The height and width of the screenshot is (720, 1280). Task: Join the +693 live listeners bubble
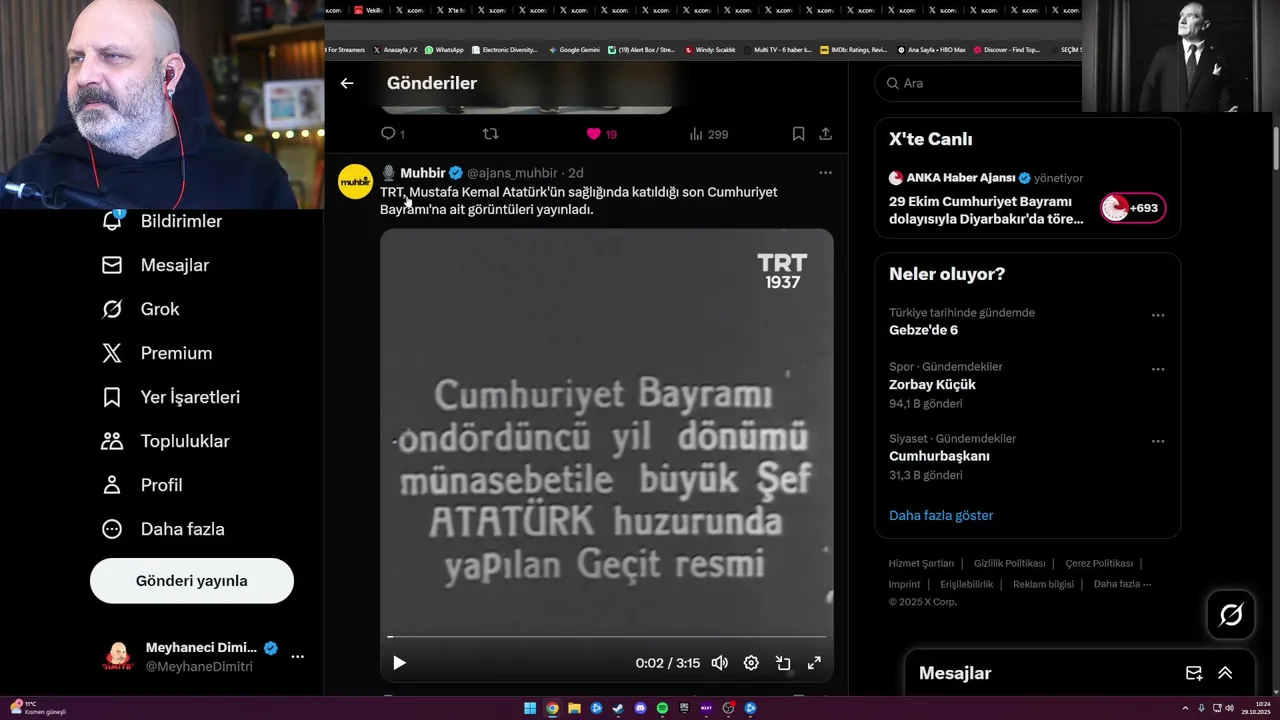click(1133, 208)
